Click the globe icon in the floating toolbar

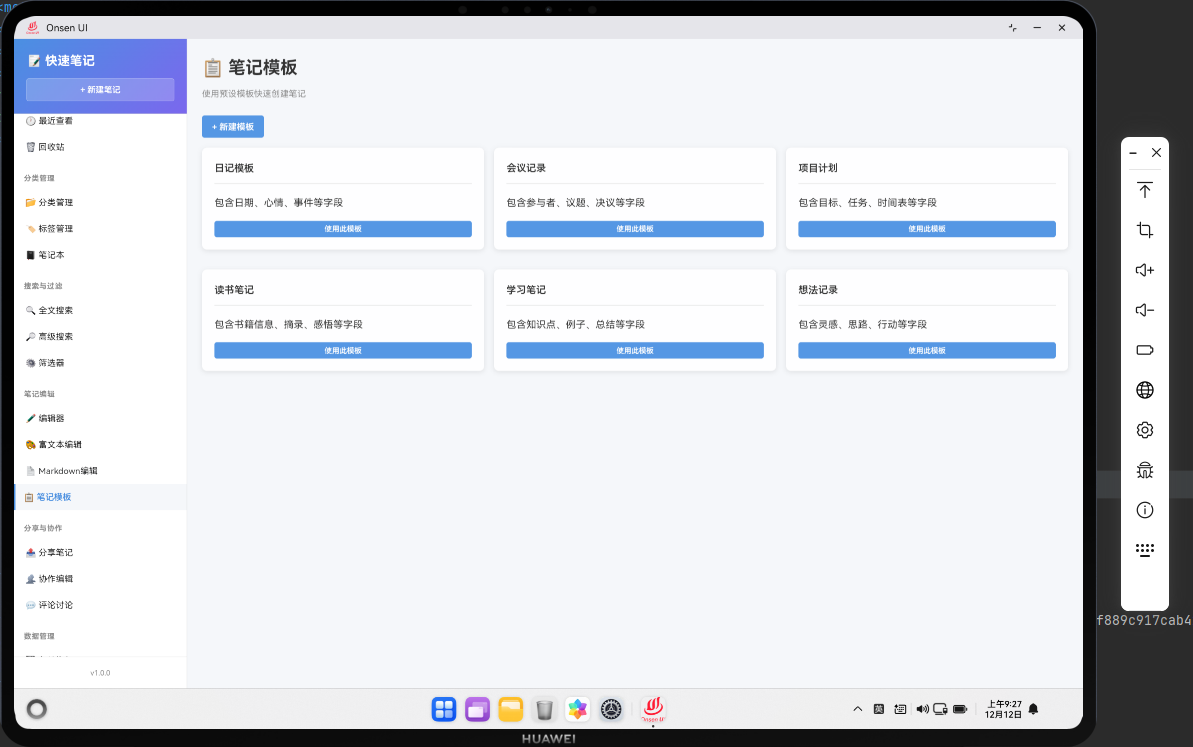[1144, 389]
